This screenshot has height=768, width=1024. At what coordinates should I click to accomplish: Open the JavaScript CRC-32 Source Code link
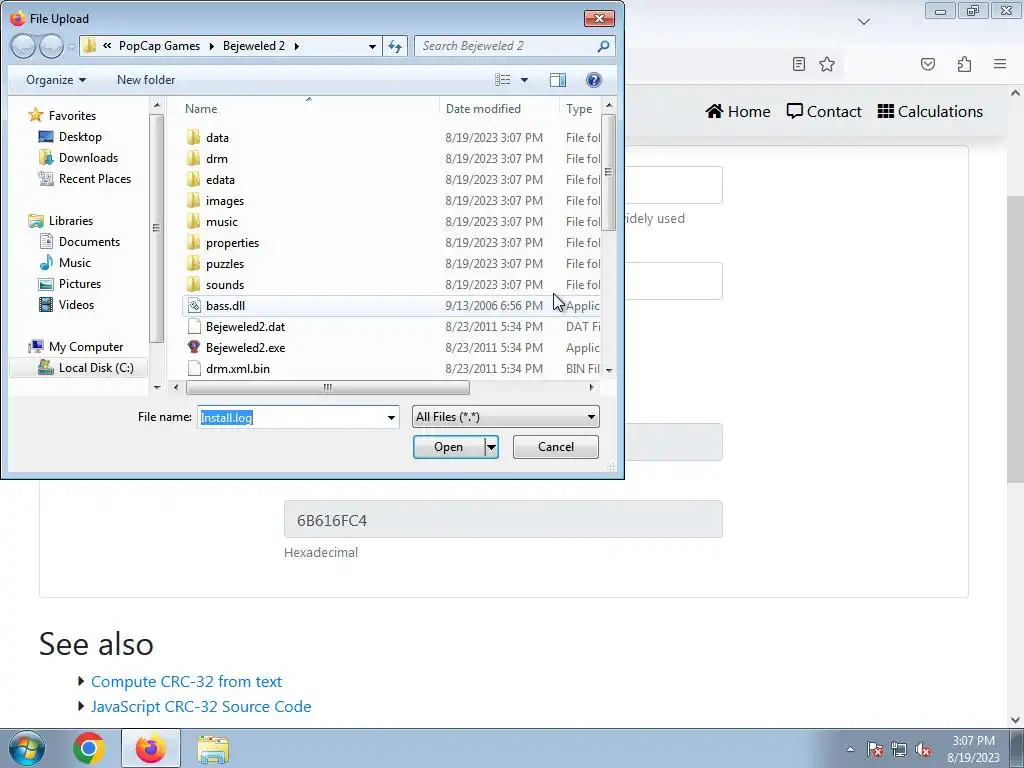coord(201,707)
